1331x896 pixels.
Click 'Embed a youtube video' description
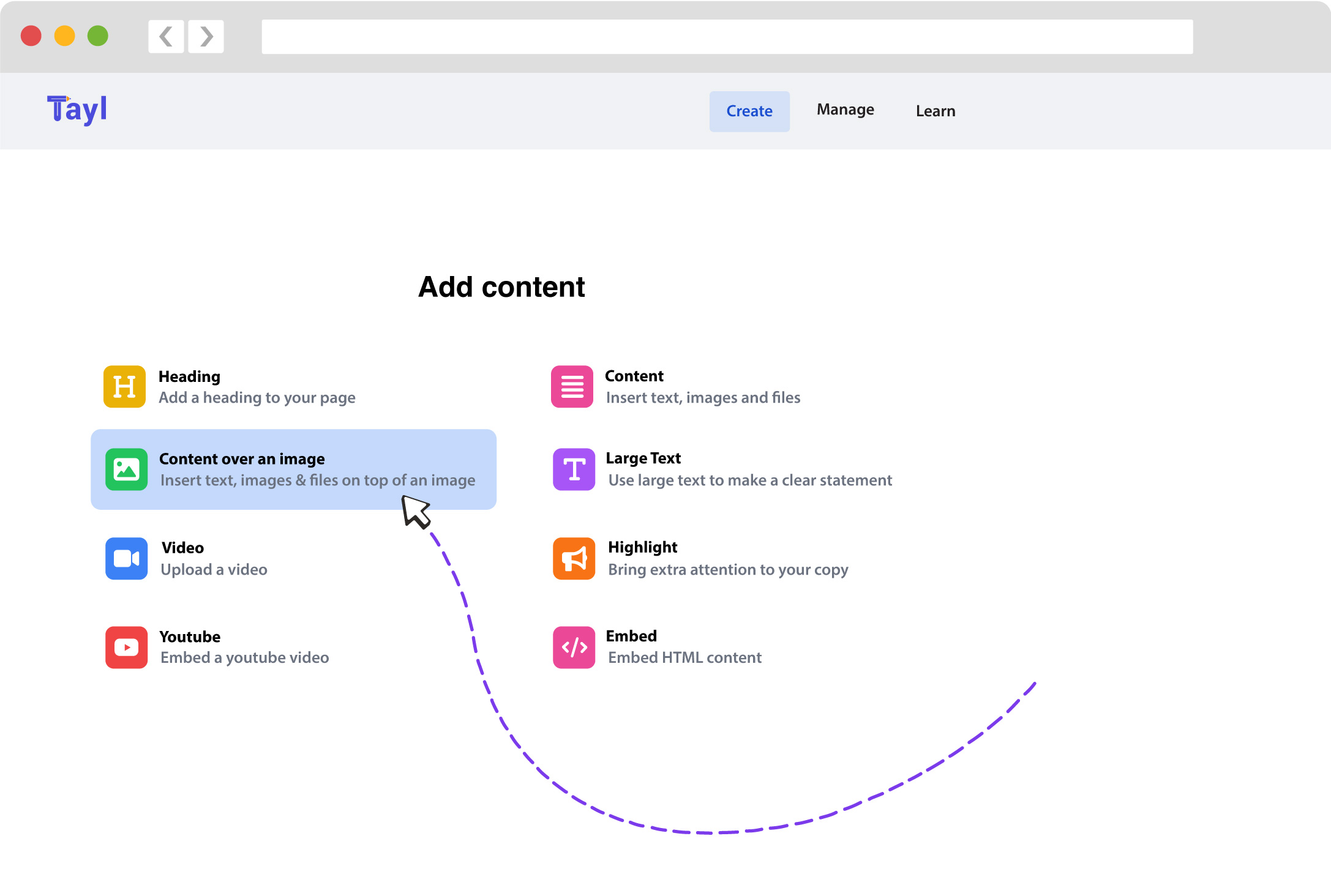coord(244,657)
